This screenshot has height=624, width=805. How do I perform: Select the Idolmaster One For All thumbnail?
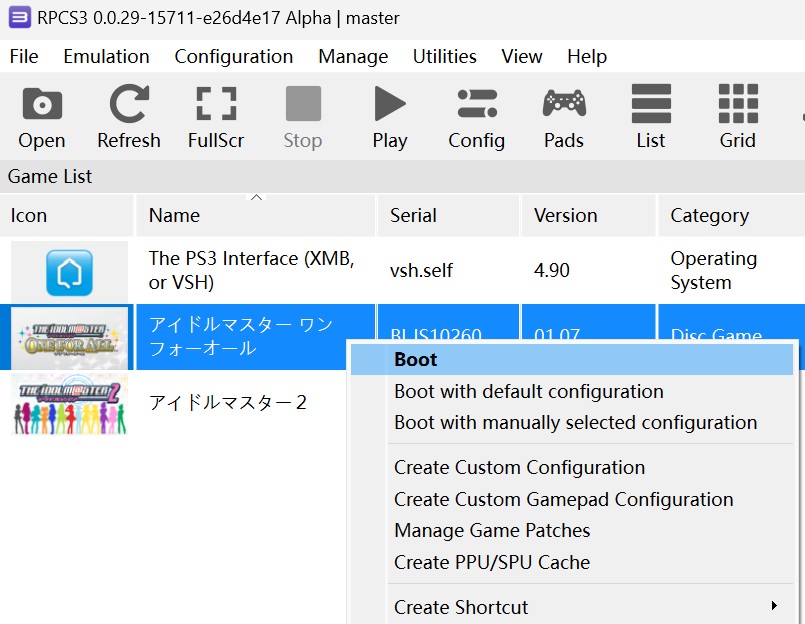point(69,337)
